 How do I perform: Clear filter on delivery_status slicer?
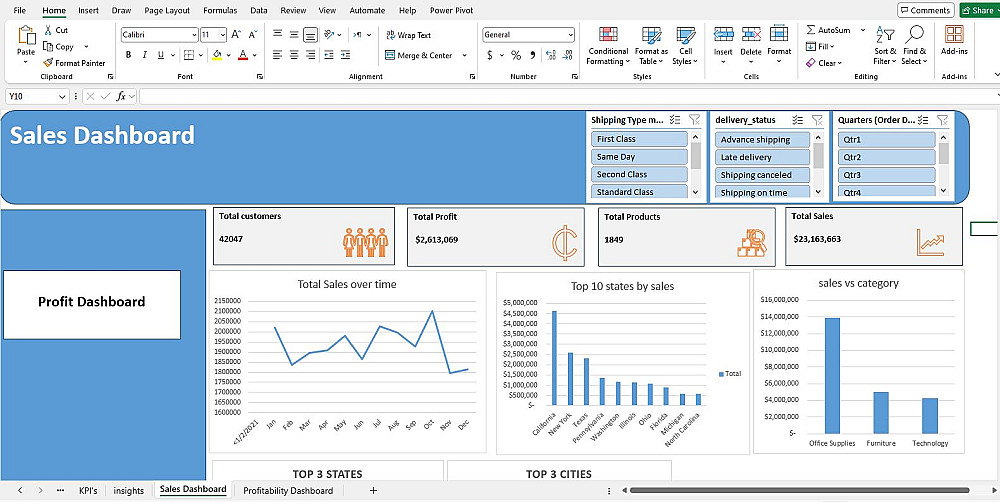click(x=817, y=120)
